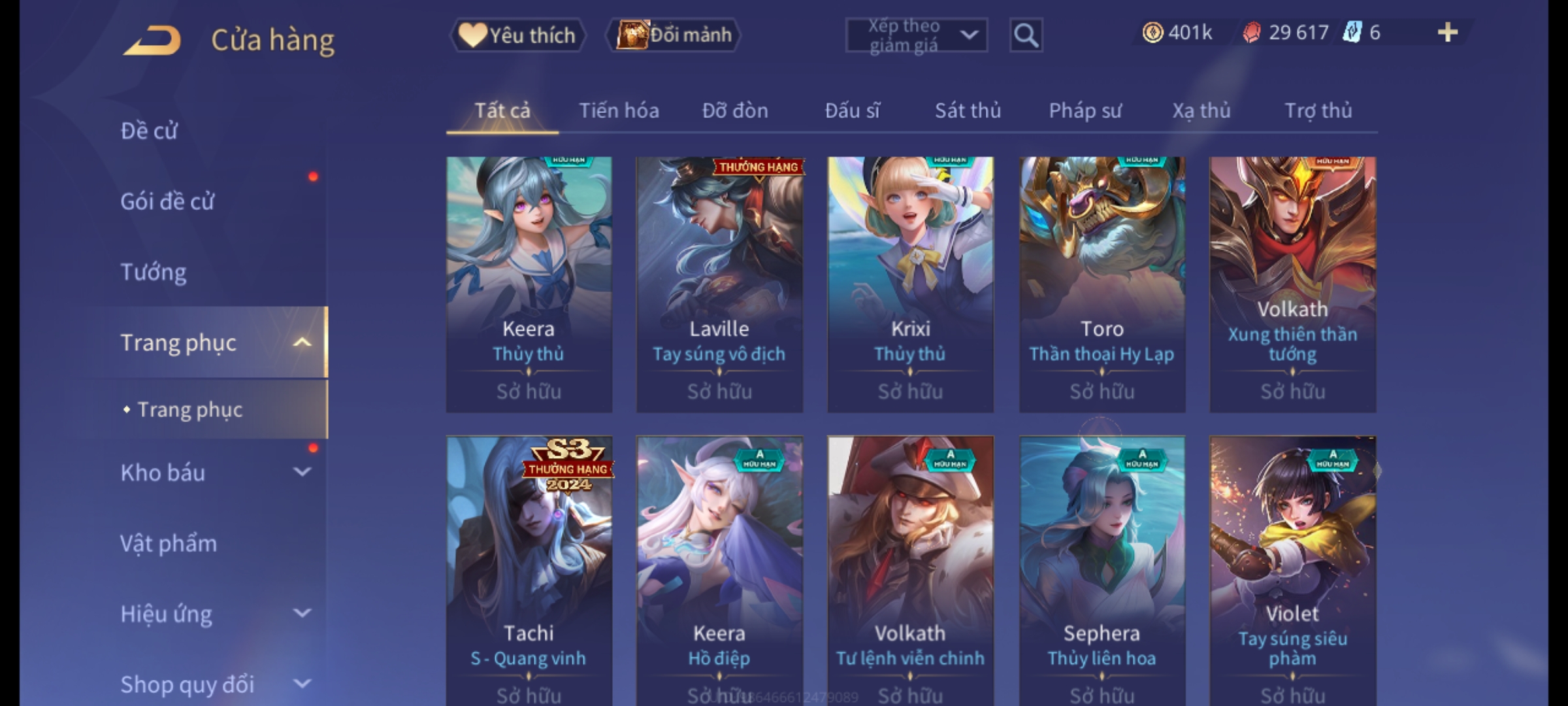This screenshot has height=706, width=1568.
Task: Select Laville Tay súng vô địch skin
Action: (x=719, y=284)
